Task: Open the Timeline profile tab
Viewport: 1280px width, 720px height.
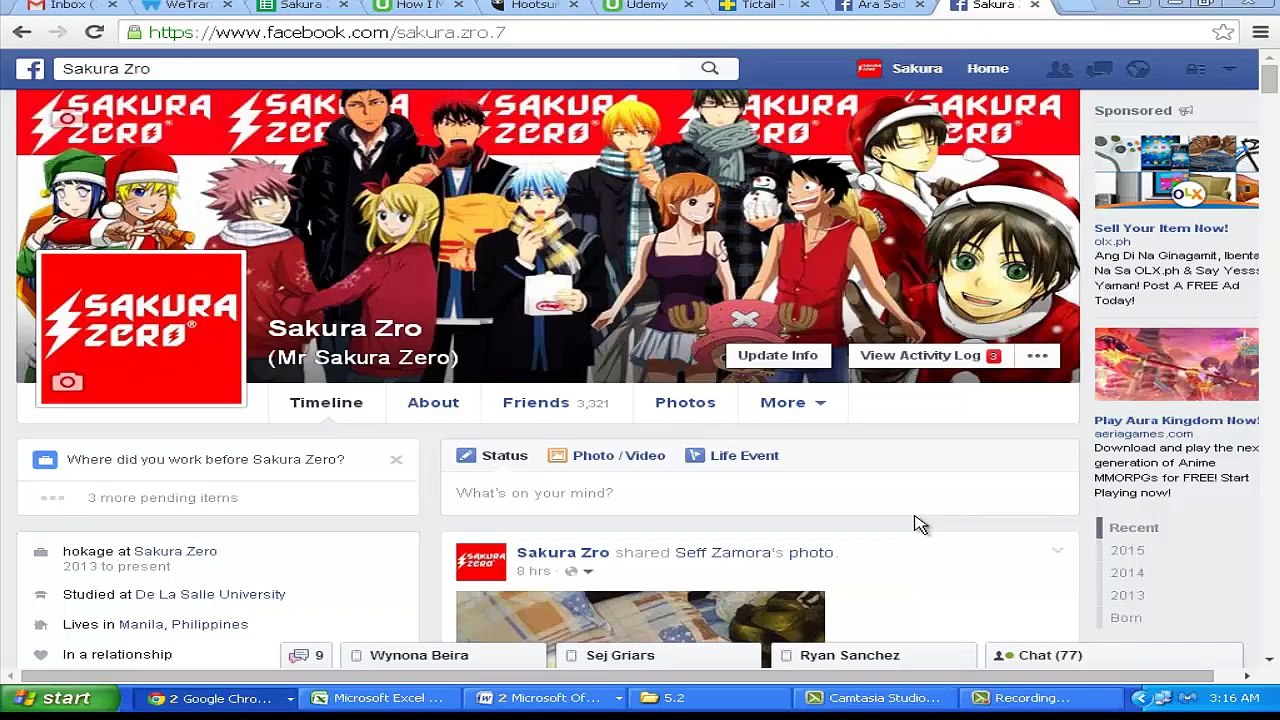Action: (x=326, y=402)
